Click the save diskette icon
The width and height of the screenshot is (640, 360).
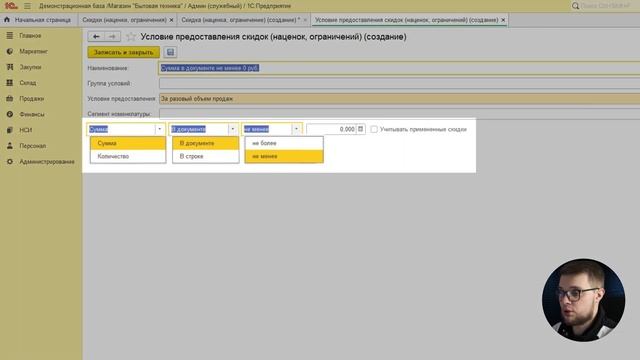coord(170,52)
